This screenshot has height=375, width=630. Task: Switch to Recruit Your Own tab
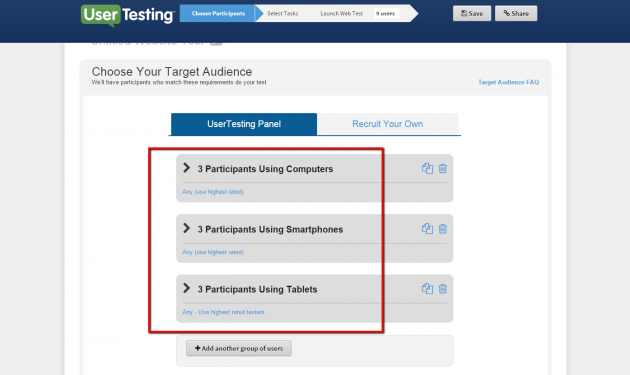387,124
